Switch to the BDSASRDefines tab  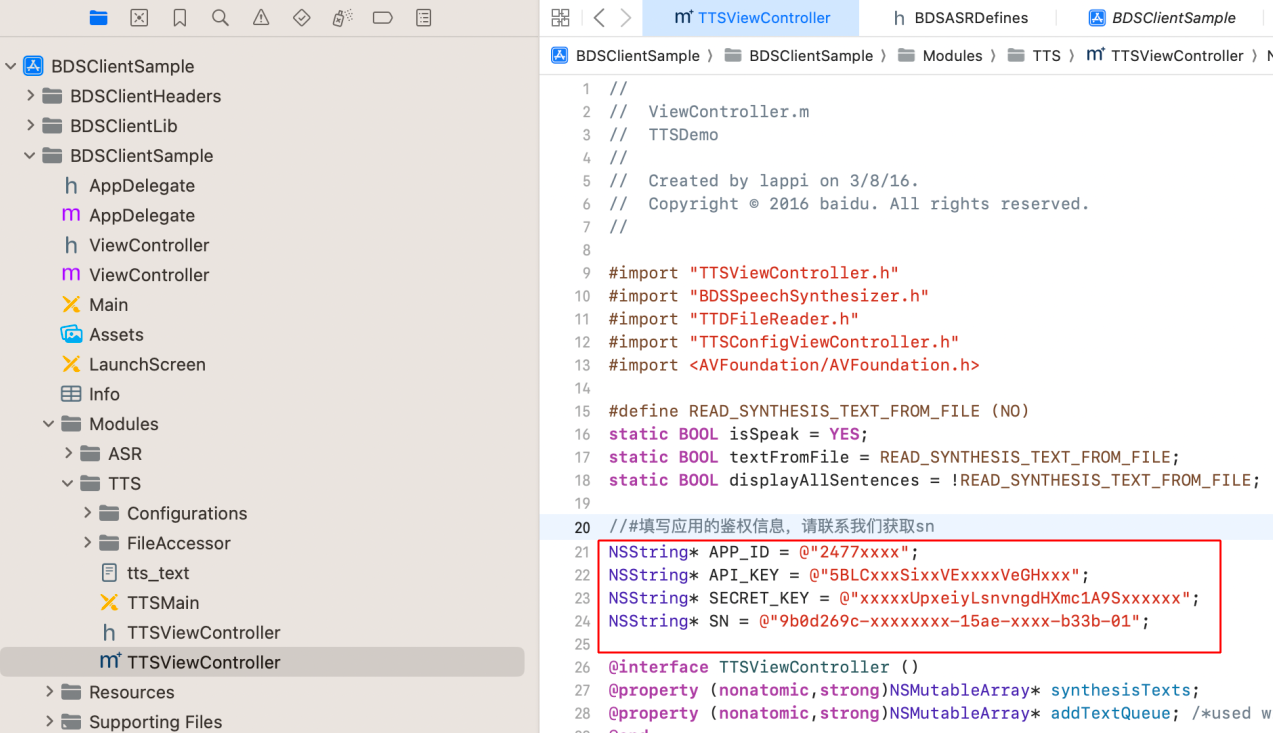click(x=960, y=18)
